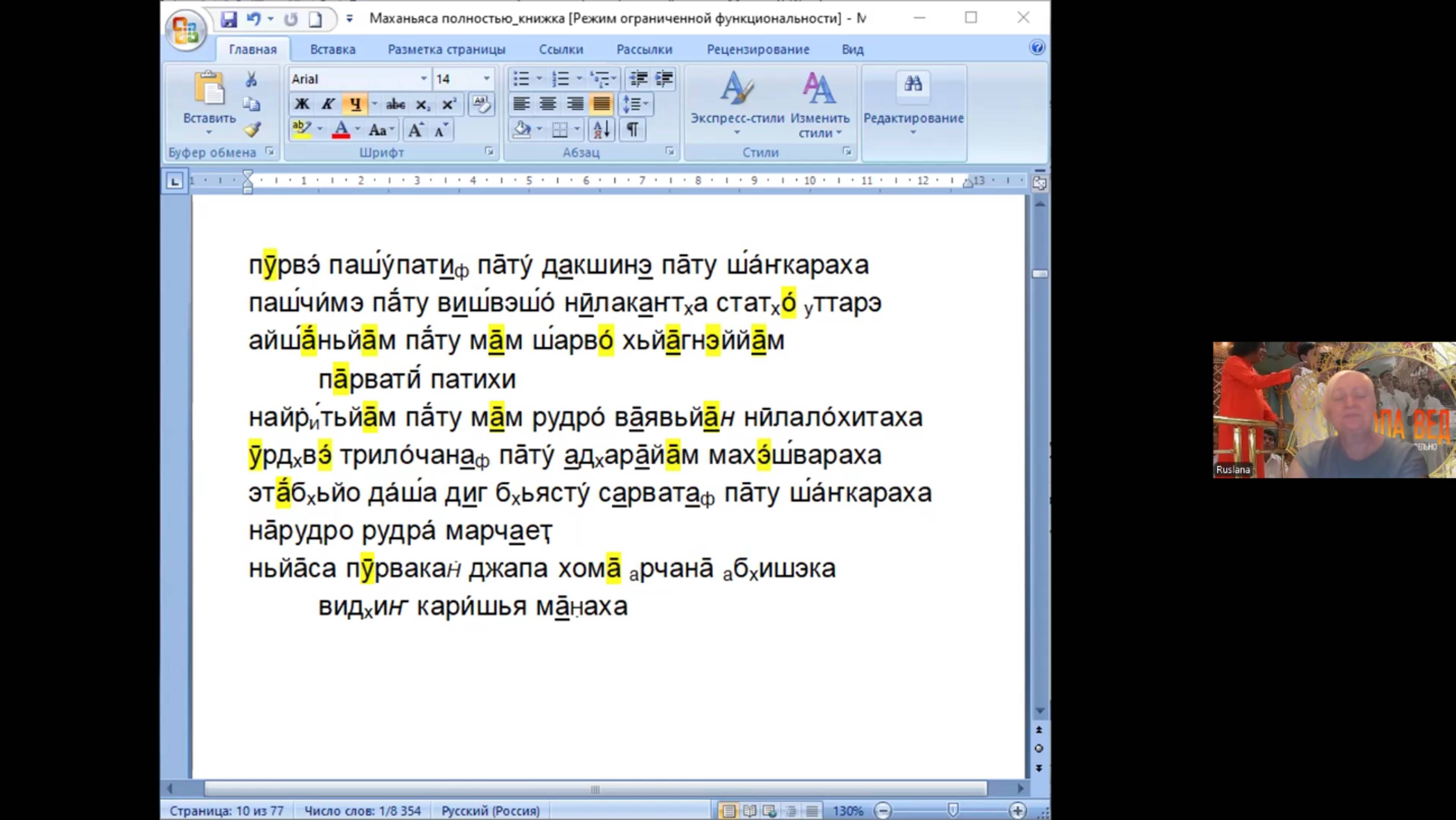Viewport: 1456px width, 820px height.
Task: Open the Office button menu
Action: click(185, 31)
